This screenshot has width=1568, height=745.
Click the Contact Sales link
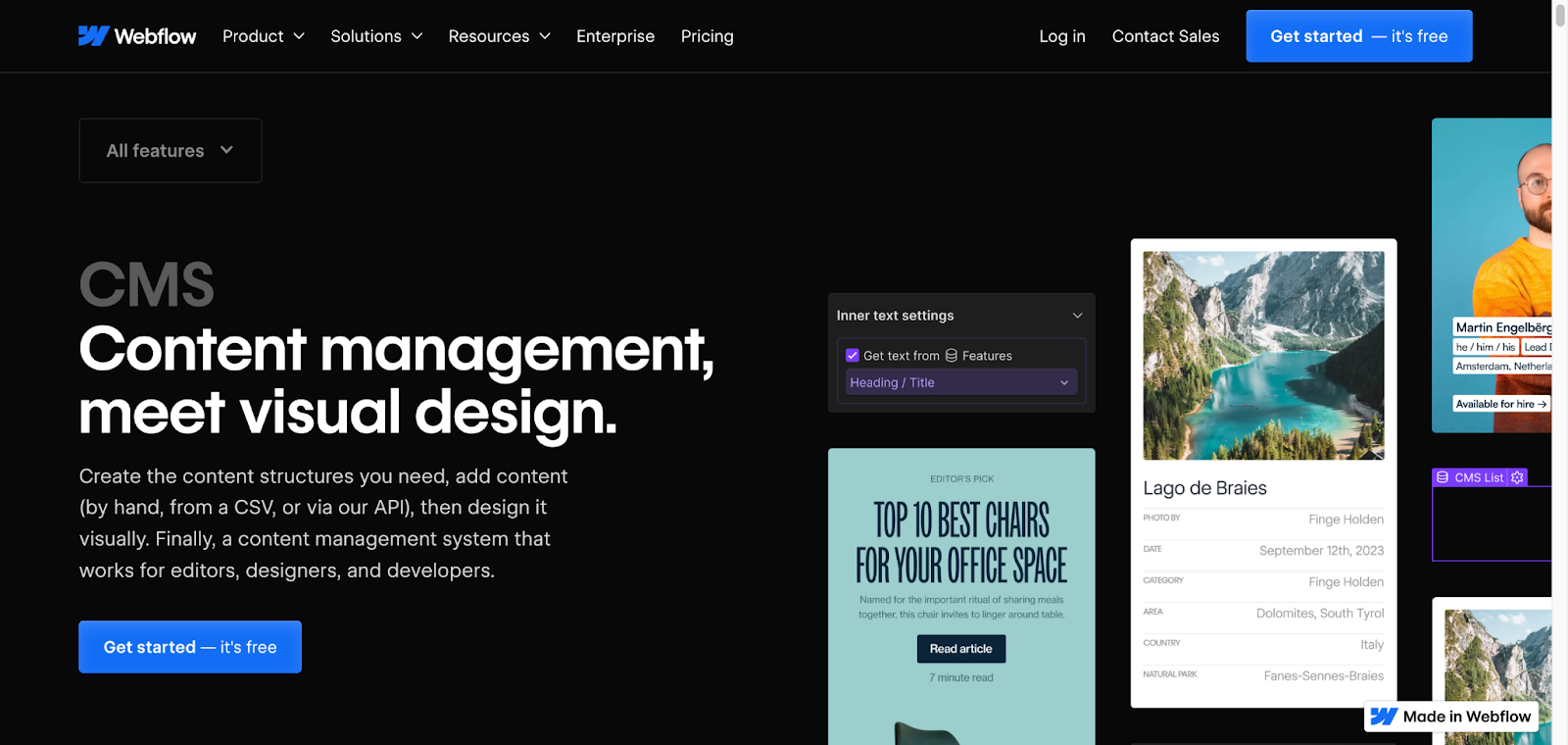coord(1165,36)
